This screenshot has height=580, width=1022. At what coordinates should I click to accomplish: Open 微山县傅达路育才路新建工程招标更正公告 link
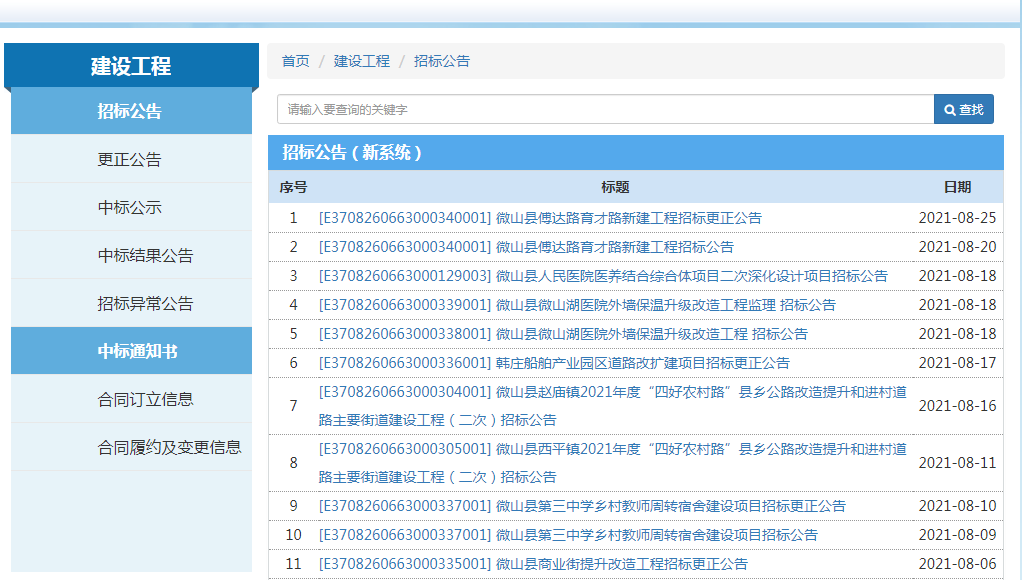click(x=540, y=218)
